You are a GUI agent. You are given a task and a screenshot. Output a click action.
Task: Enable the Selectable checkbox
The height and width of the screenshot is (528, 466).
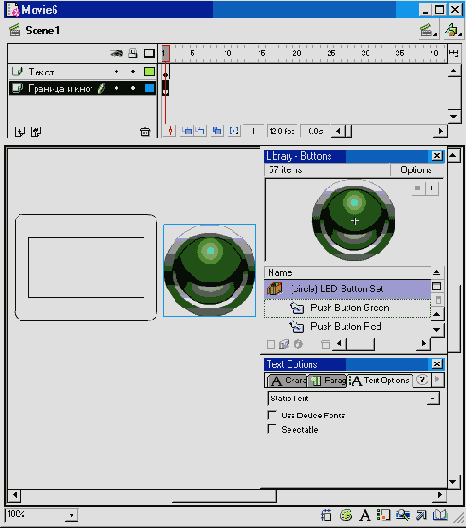click(272, 429)
